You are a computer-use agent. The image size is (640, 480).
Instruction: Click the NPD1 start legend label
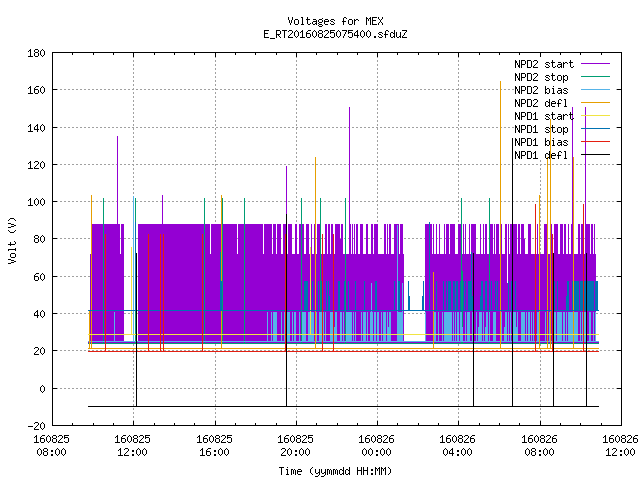[x=544, y=116]
